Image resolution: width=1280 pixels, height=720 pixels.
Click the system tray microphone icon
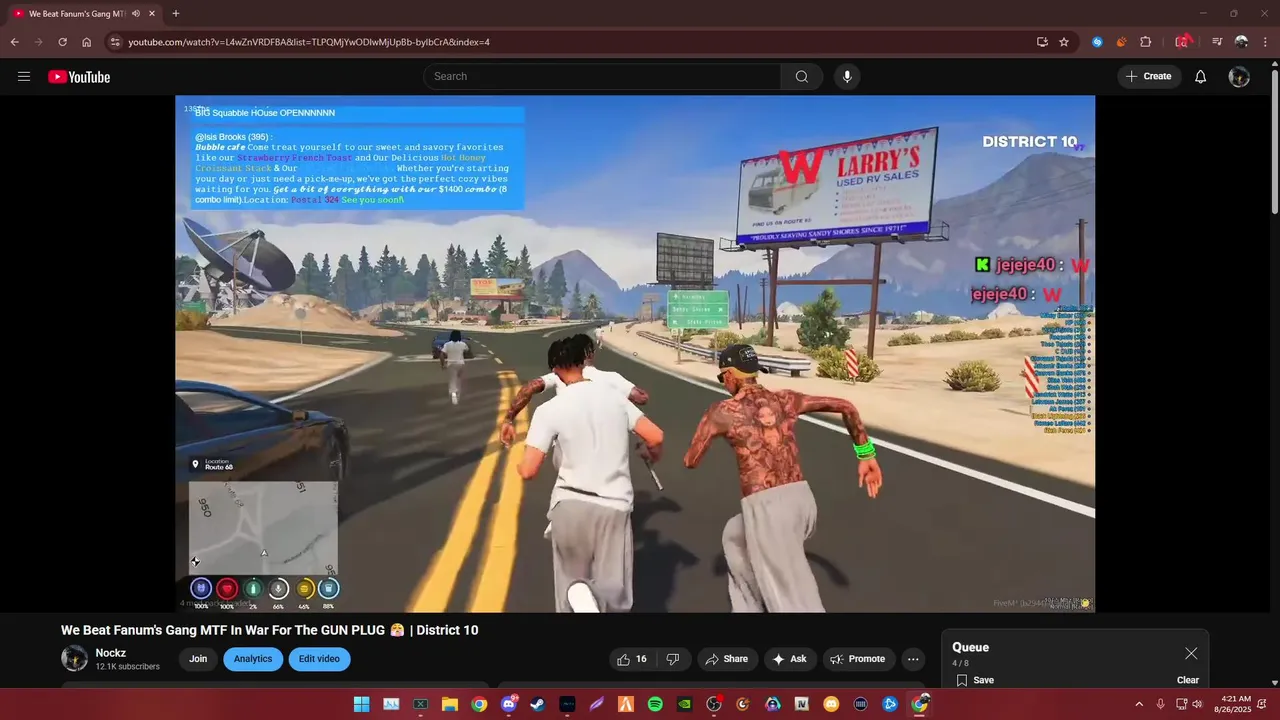coord(1160,704)
